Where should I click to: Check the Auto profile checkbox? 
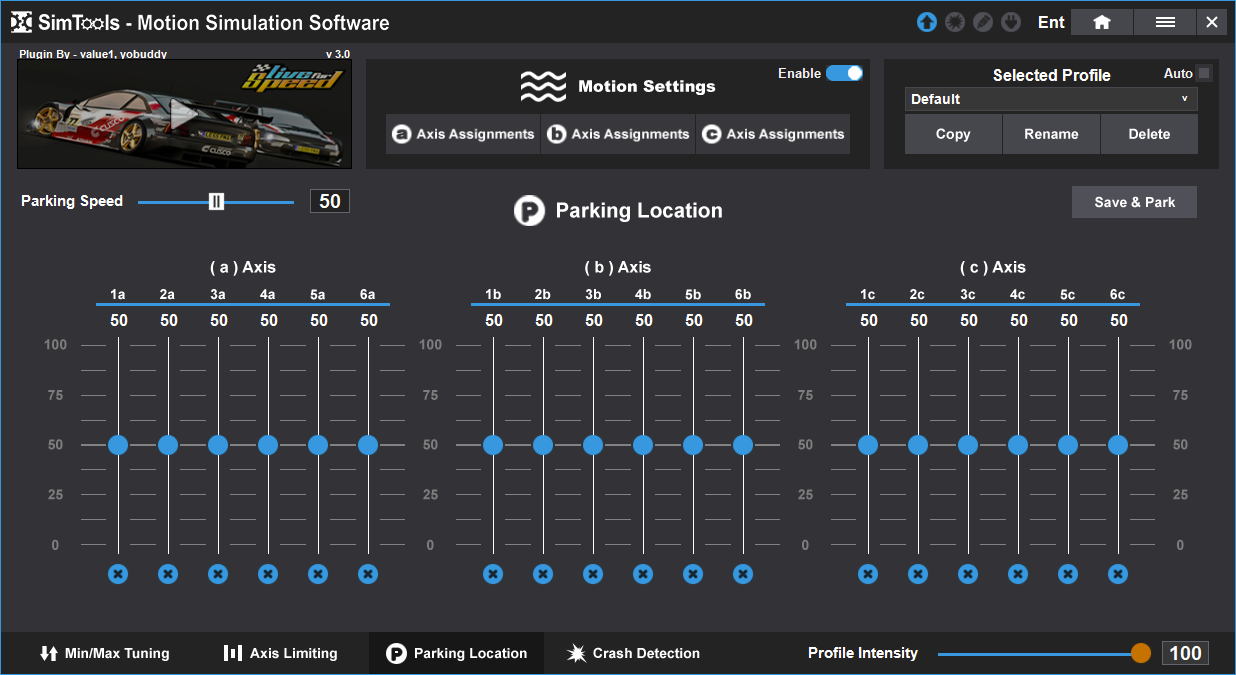[x=1204, y=73]
